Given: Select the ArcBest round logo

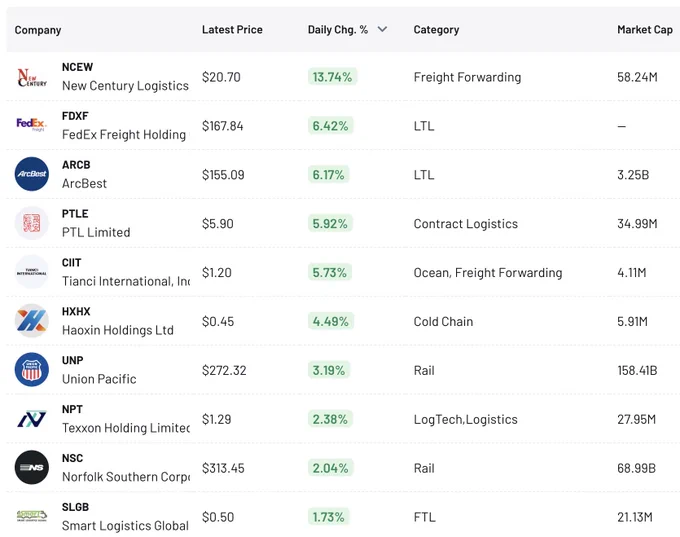Looking at the screenshot, I should tap(32, 174).
